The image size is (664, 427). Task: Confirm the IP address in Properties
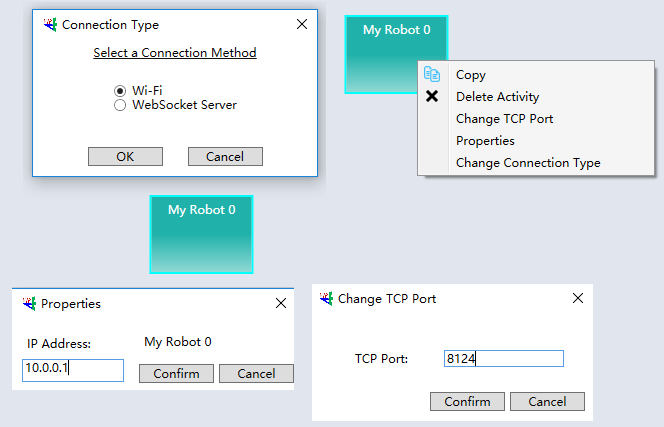176,374
